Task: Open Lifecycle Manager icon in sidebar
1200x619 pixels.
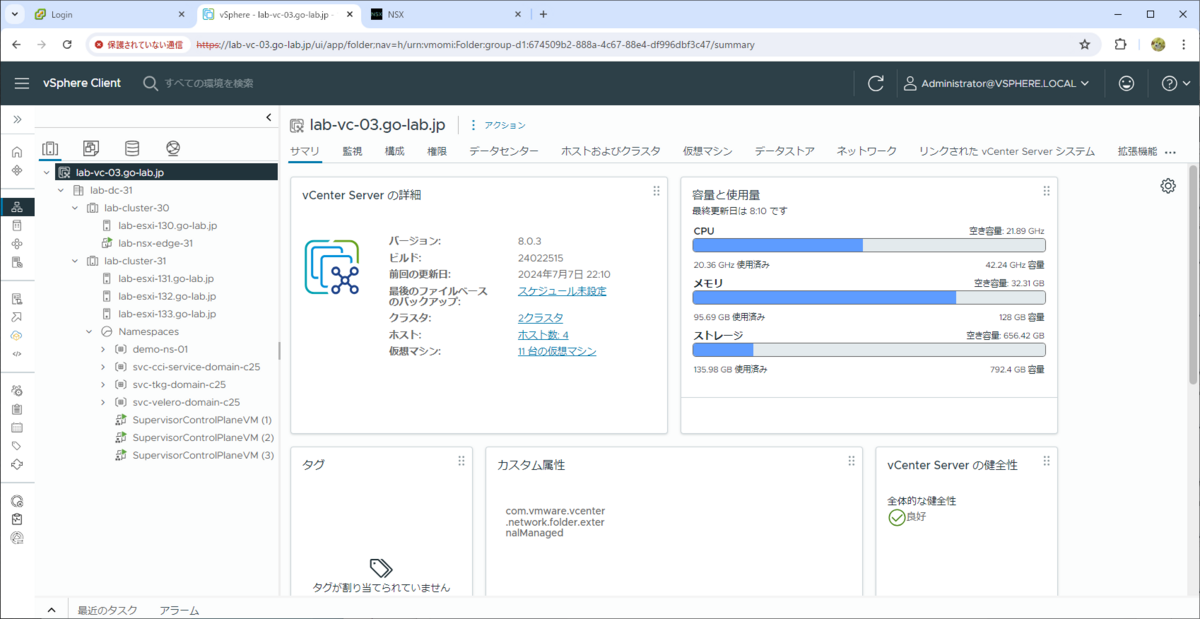Action: [17, 464]
